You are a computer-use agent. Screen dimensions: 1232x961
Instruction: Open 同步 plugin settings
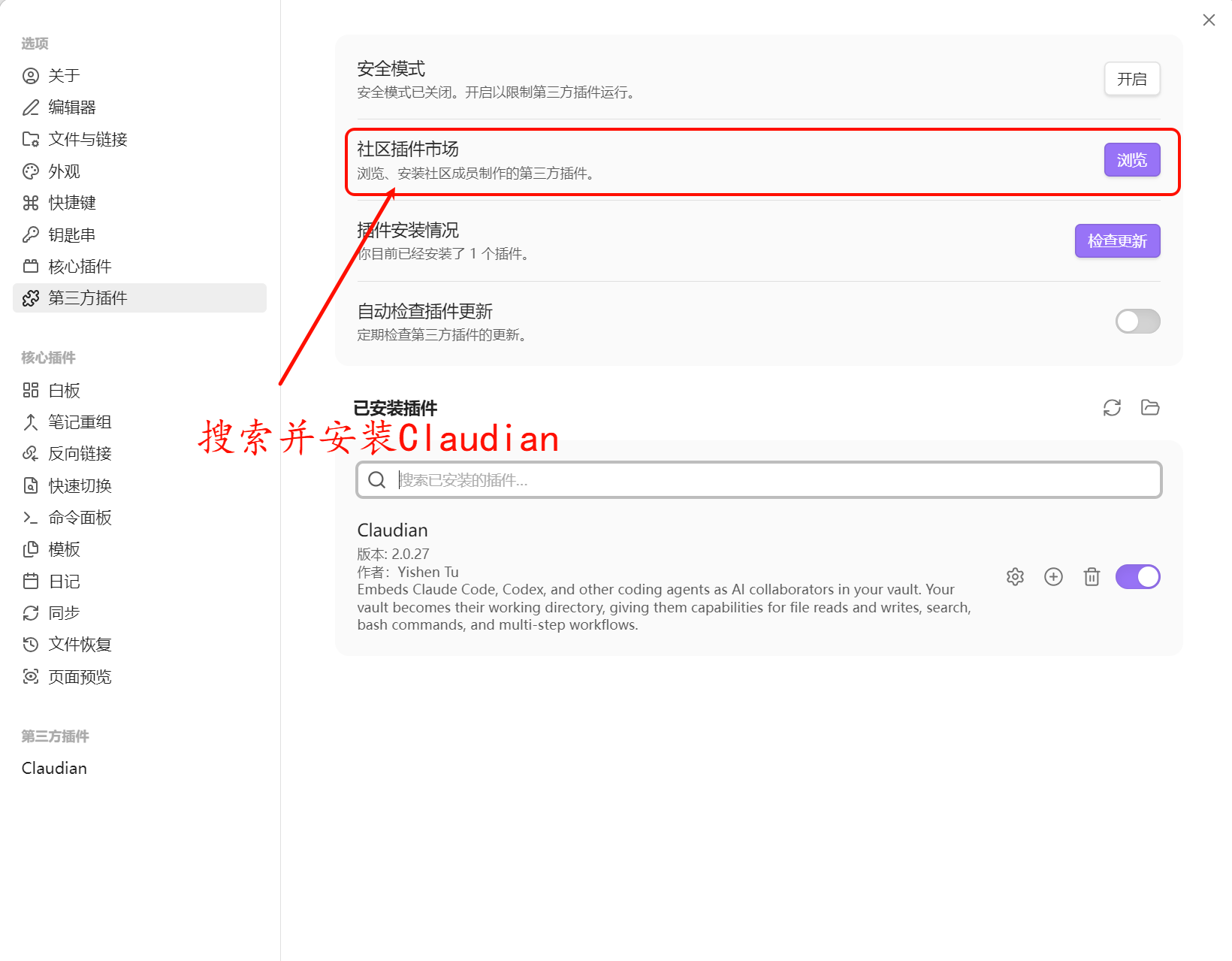click(140, 612)
